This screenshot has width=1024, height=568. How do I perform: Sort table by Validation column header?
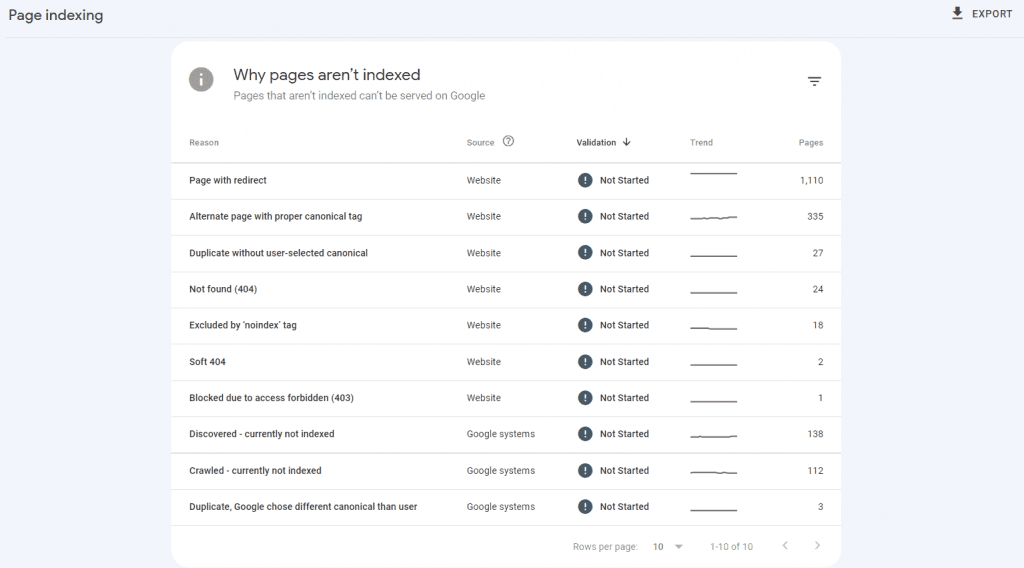click(596, 143)
